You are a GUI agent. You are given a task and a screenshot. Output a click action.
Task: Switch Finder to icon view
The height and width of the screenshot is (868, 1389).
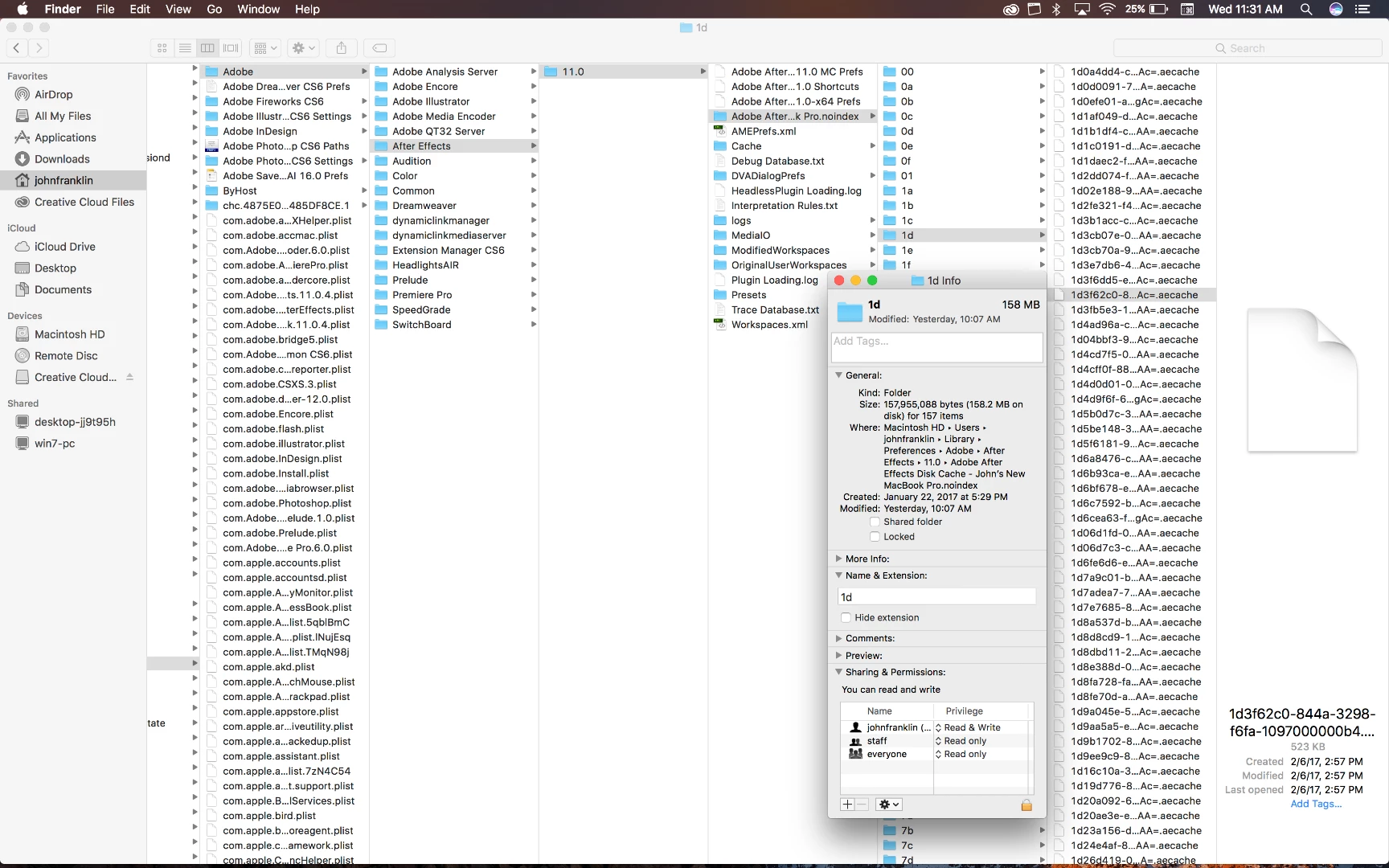click(162, 48)
